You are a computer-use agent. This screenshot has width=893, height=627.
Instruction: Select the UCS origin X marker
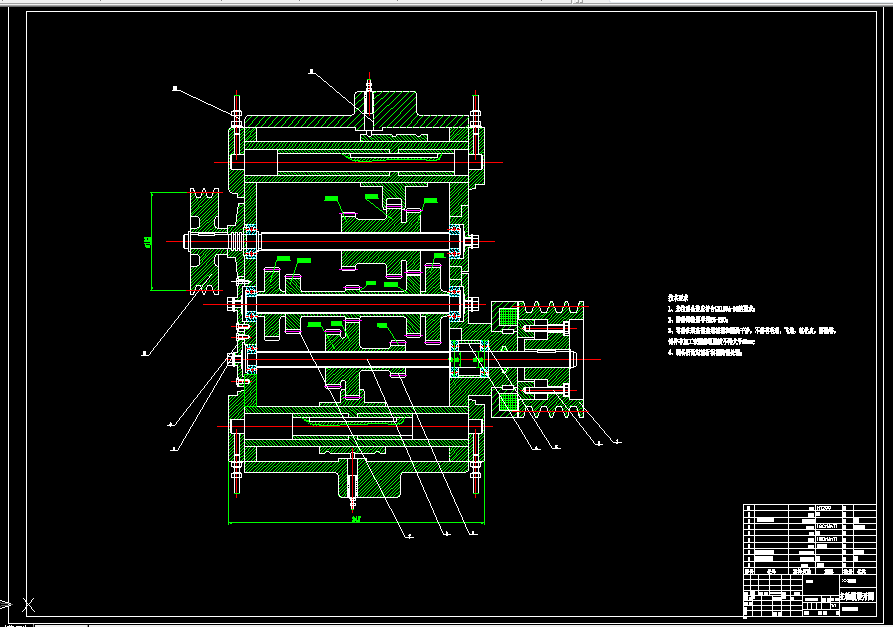(28, 605)
